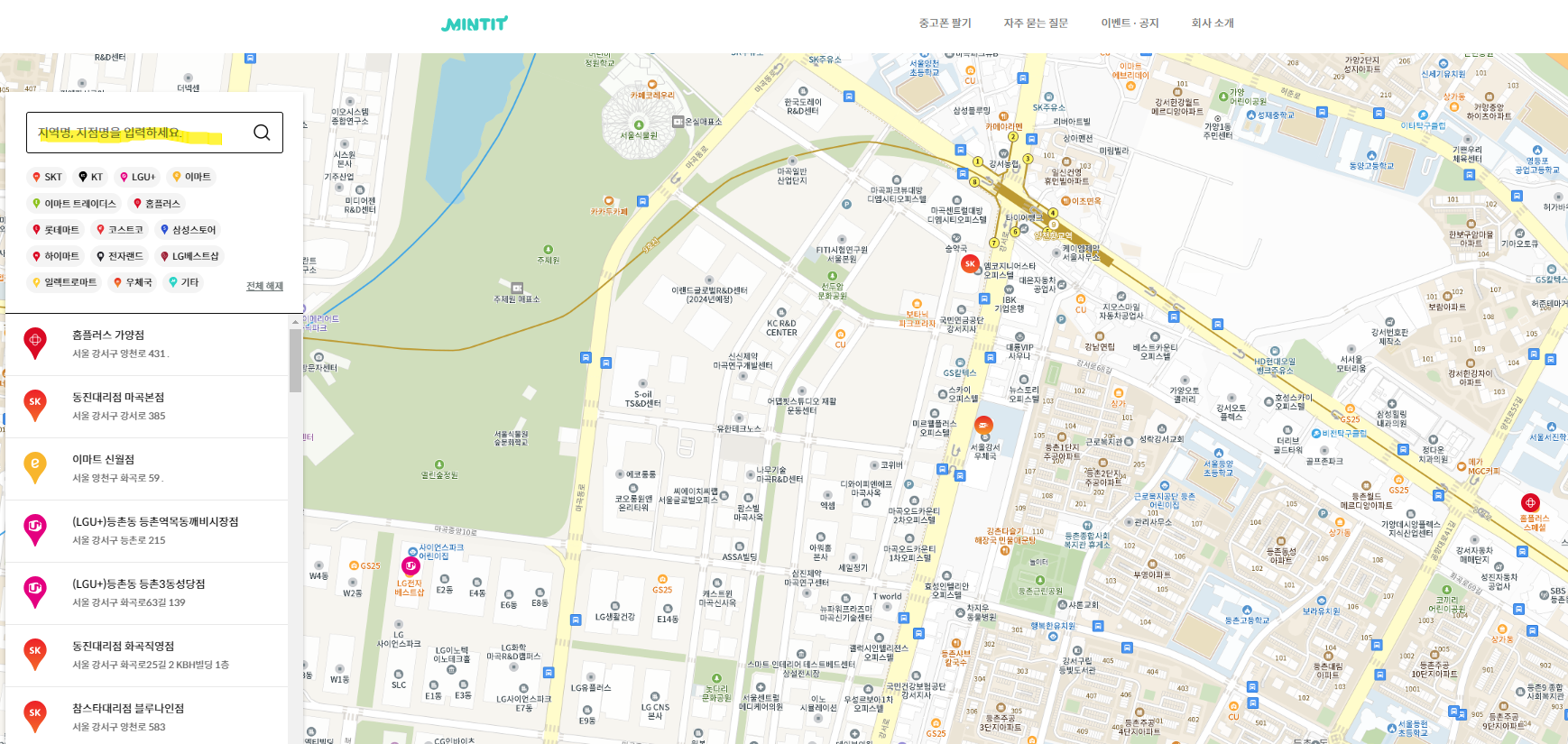This screenshot has width=1568, height=744.
Task: Toggle the 홈플러스 filter chip
Action: 157,204
